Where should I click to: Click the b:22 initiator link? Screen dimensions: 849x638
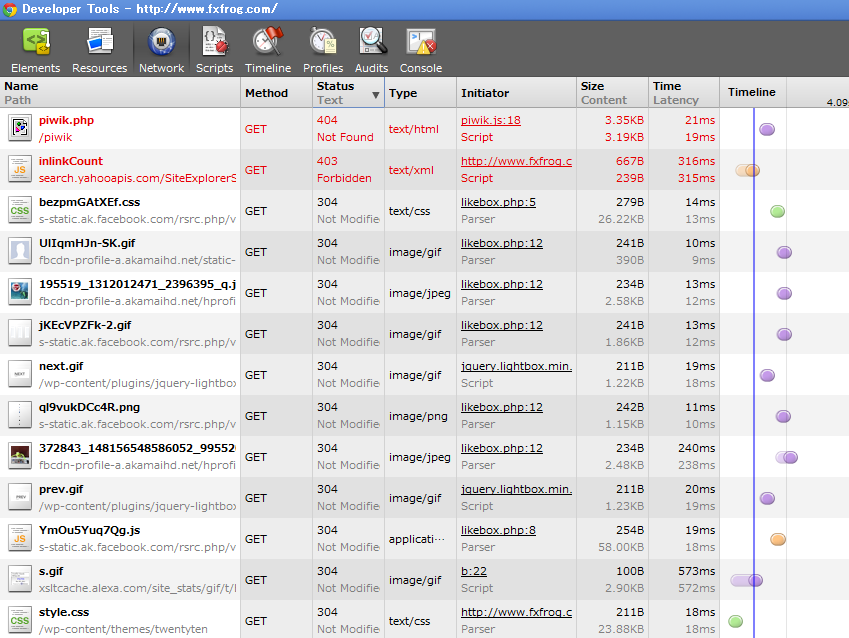pos(473,571)
